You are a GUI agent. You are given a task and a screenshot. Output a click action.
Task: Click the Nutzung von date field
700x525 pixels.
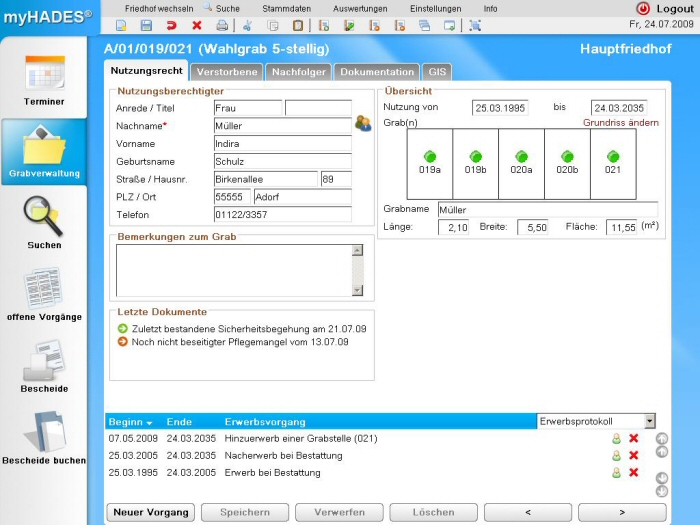click(x=500, y=108)
